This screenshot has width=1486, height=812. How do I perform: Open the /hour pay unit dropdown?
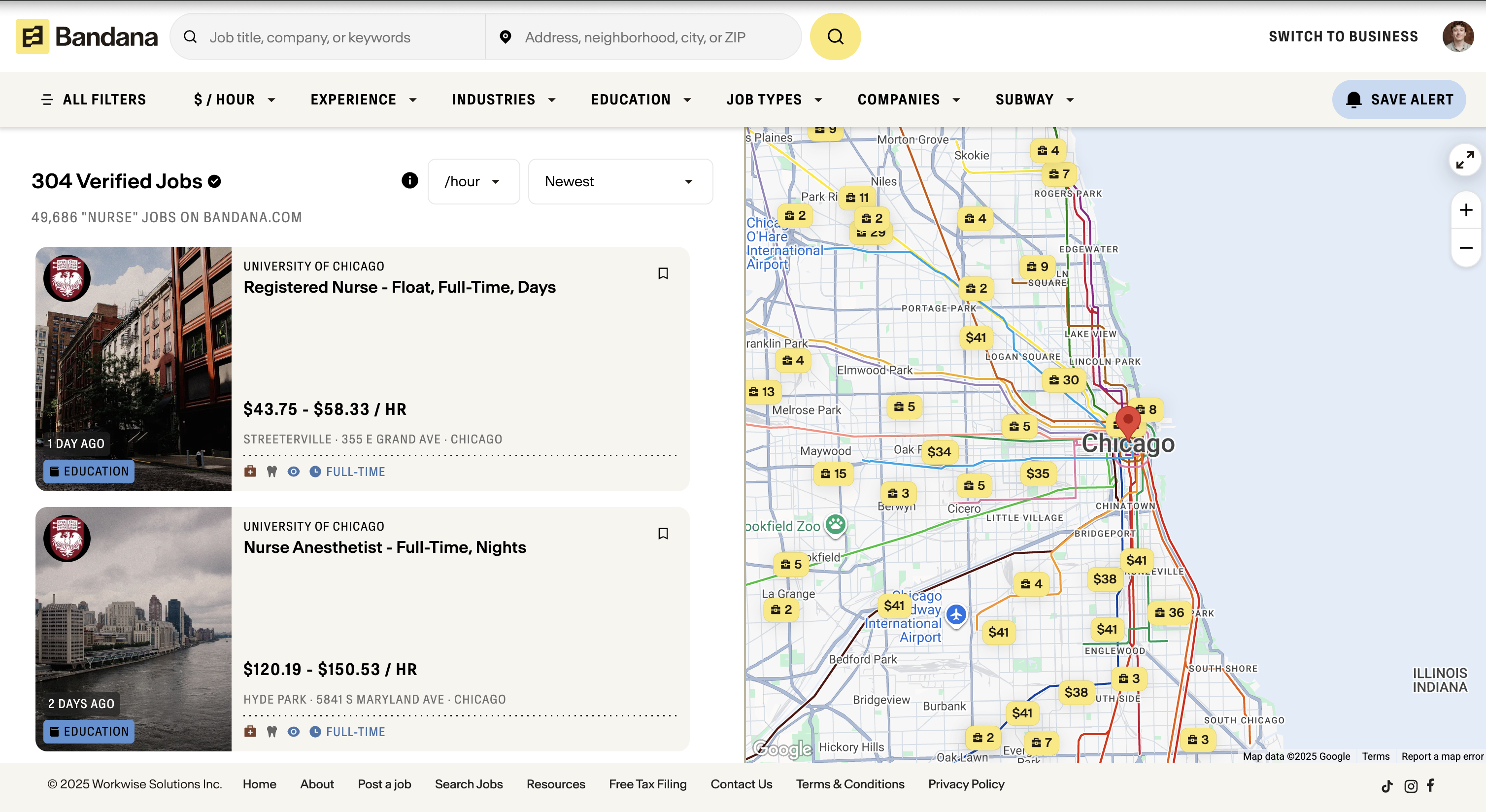click(x=473, y=182)
